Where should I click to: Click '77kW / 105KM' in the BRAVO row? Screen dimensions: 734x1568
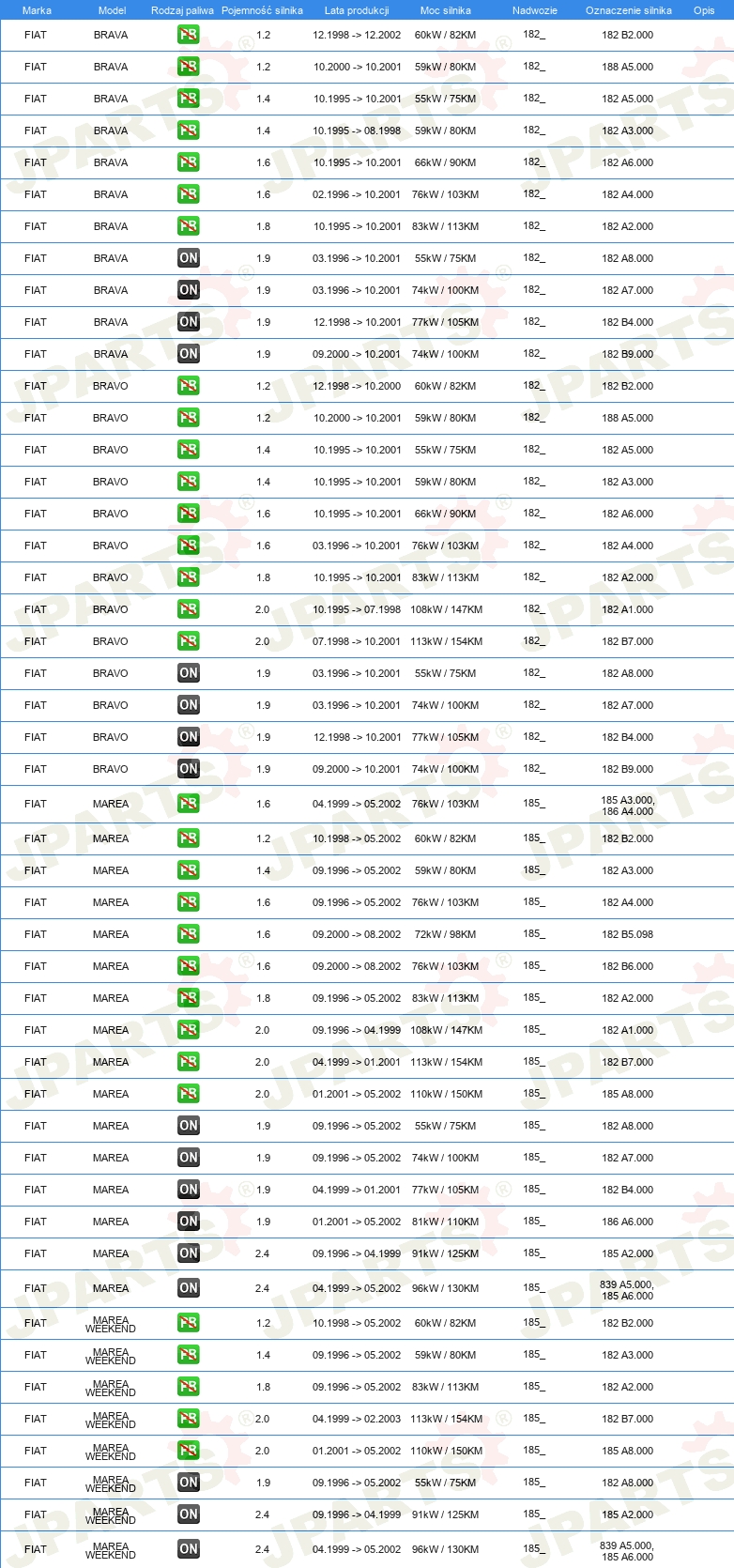click(x=446, y=737)
